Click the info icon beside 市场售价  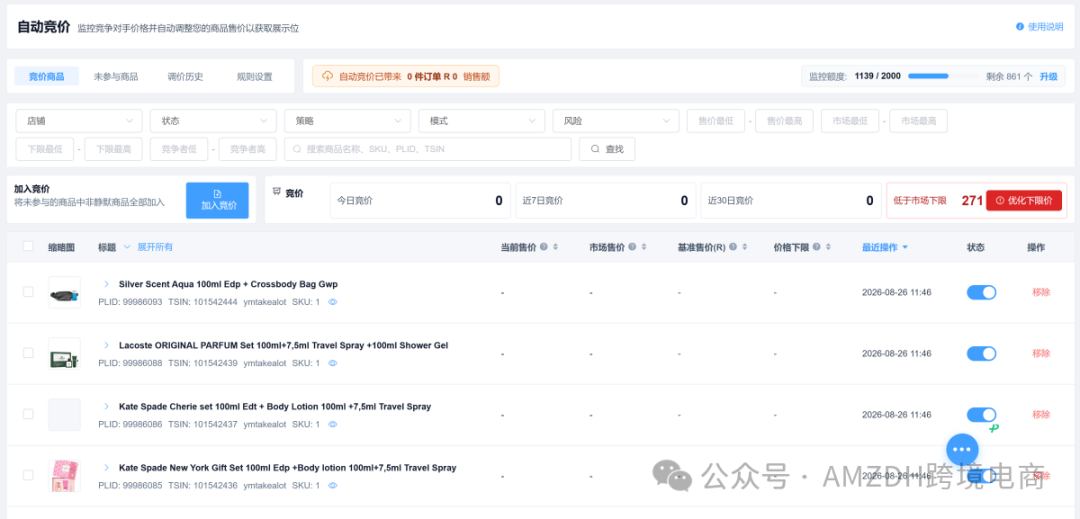click(x=632, y=247)
